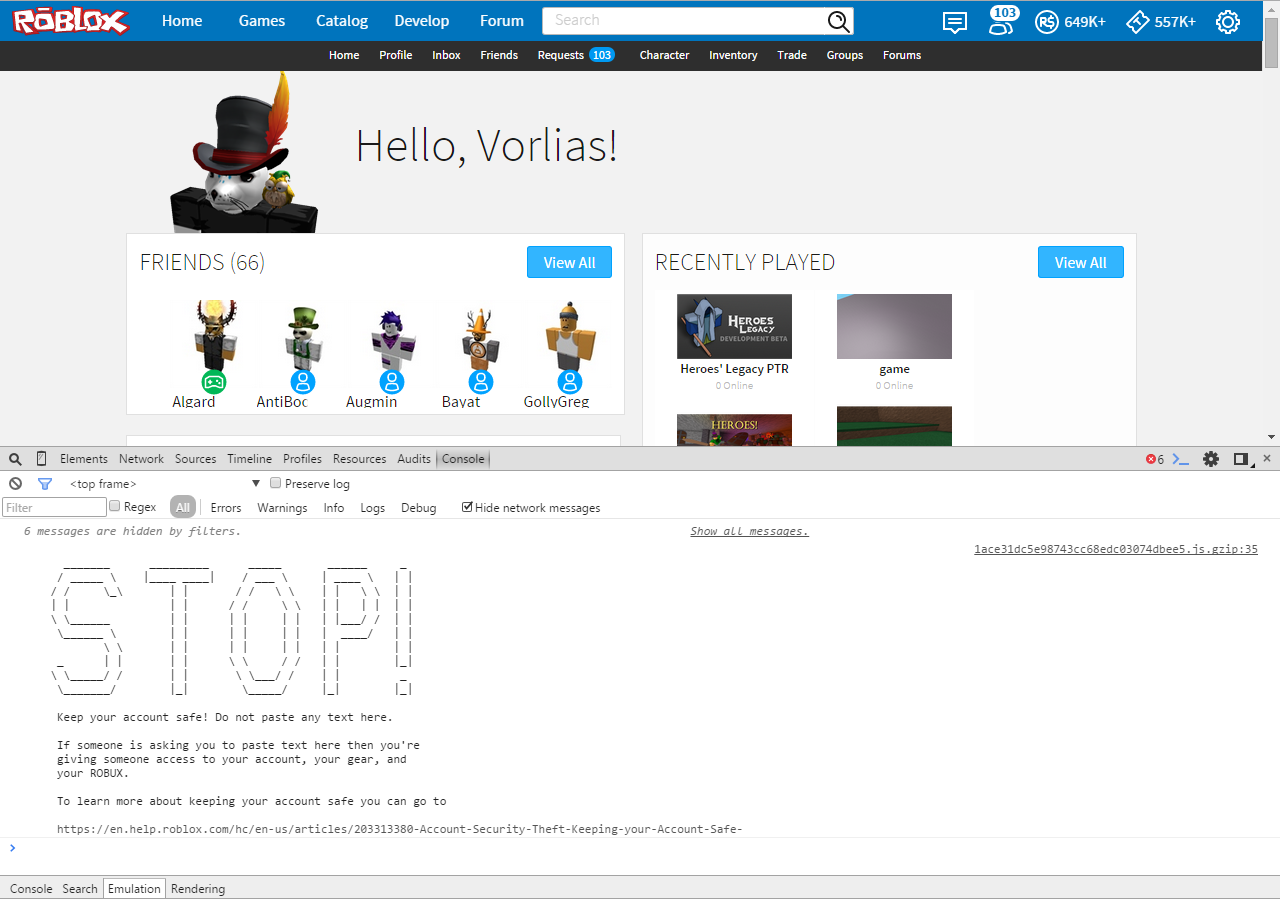Uncheck Hide network messages
The height and width of the screenshot is (900, 1280).
coord(467,507)
